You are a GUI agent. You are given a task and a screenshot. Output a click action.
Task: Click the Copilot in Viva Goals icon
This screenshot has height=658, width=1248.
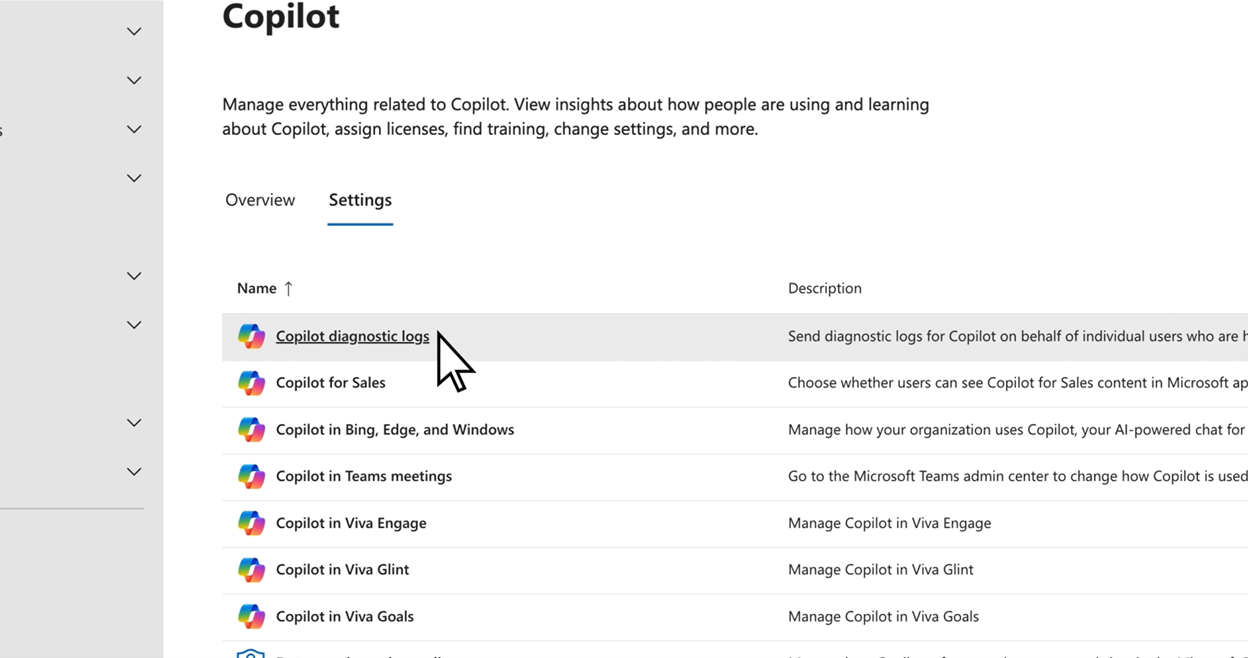(251, 616)
